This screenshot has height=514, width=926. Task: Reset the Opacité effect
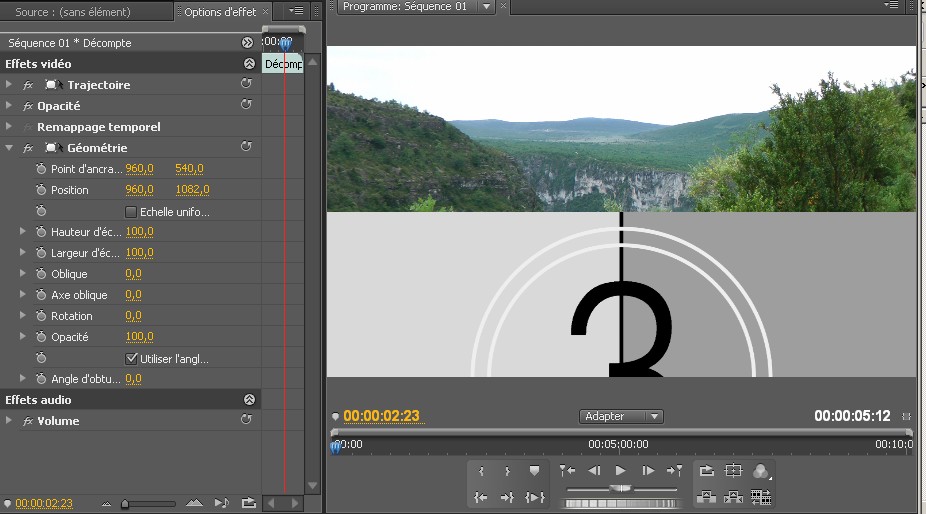point(246,105)
